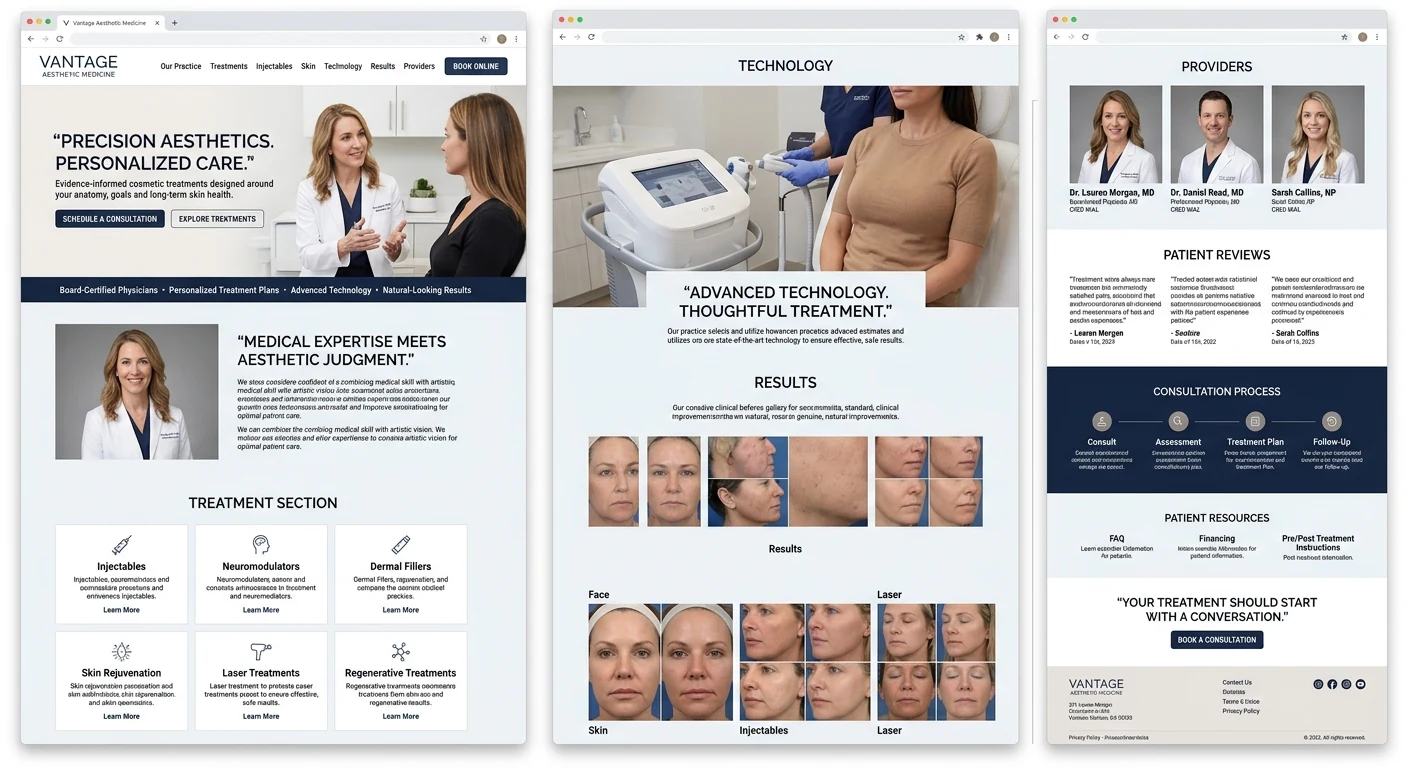Click the back arrow in the left browser window

[30, 39]
